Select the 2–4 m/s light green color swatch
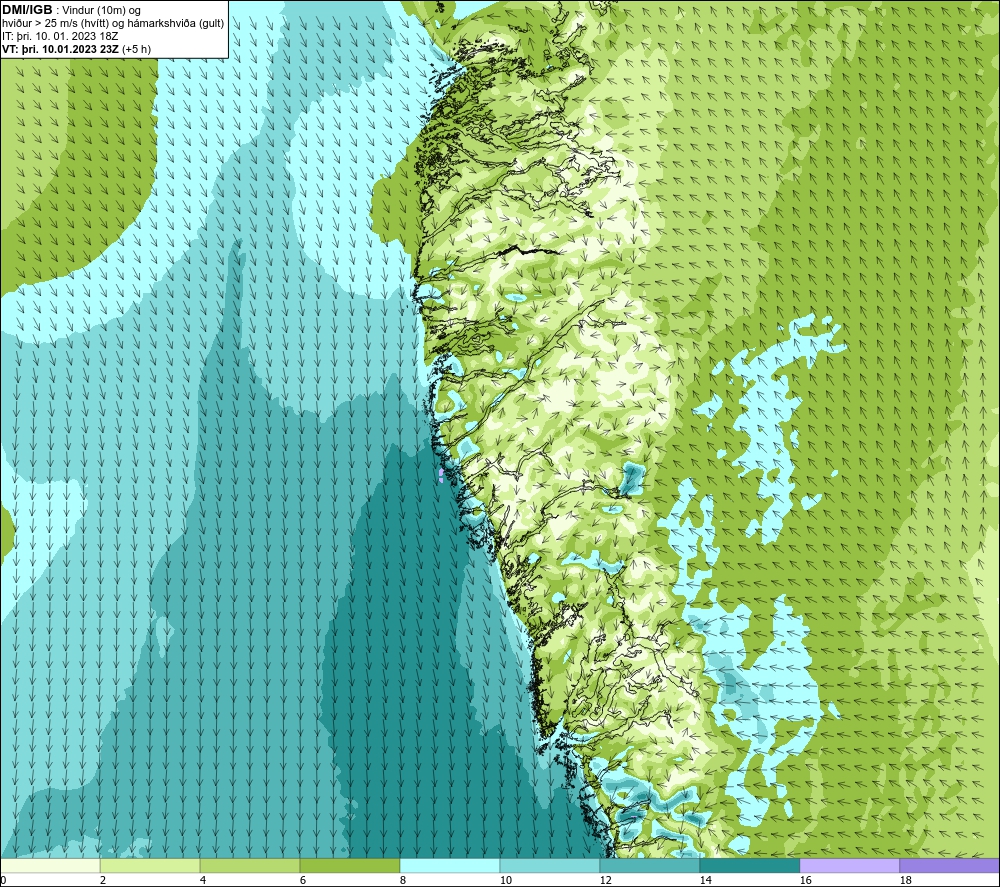The image size is (1000, 887). [x=150, y=865]
